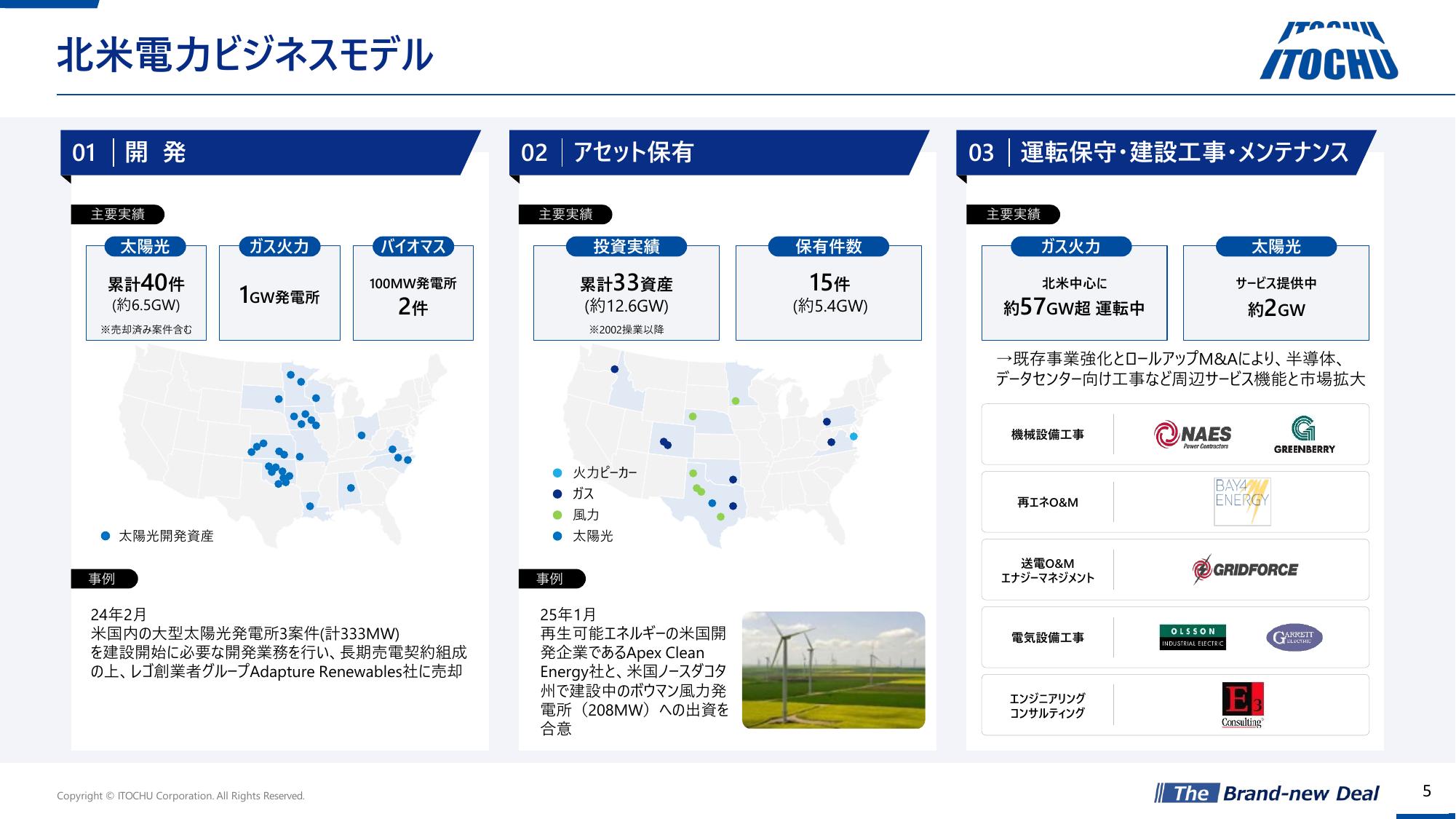The height and width of the screenshot is (819, 1456).
Task: Click the バイオマス label
Action: (413, 247)
